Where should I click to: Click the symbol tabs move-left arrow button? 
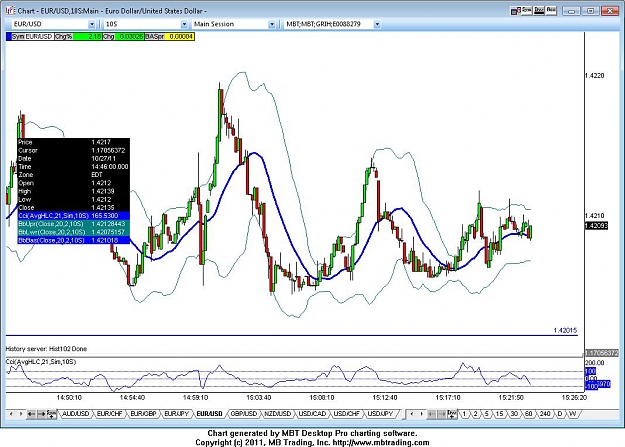[x=31, y=414]
